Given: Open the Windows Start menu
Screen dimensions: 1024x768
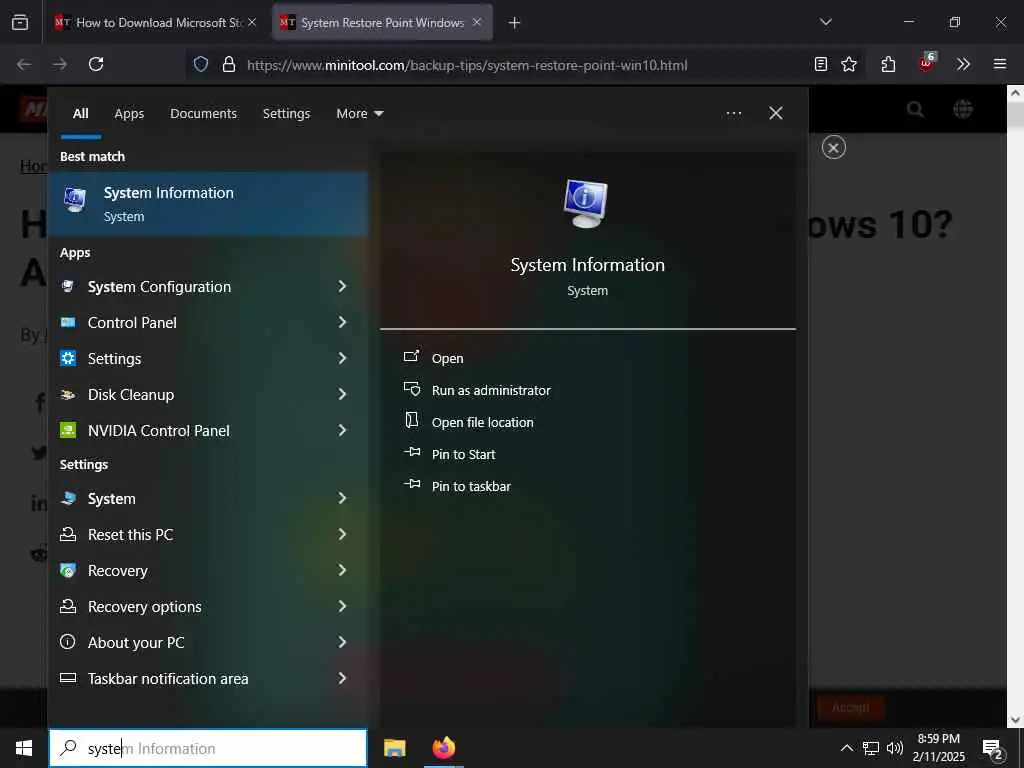Looking at the screenshot, I should tap(24, 748).
